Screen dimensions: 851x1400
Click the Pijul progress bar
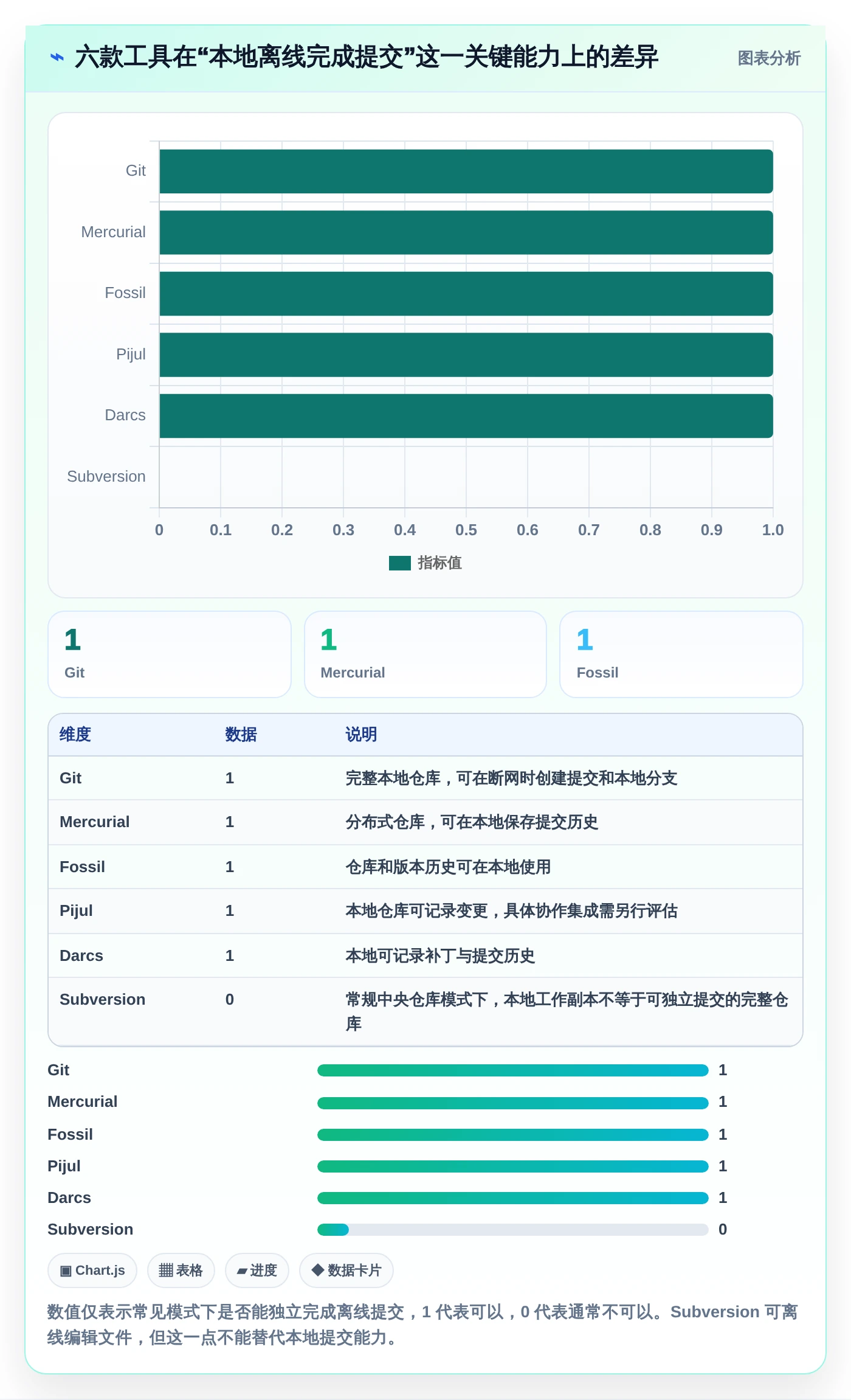click(x=513, y=1166)
